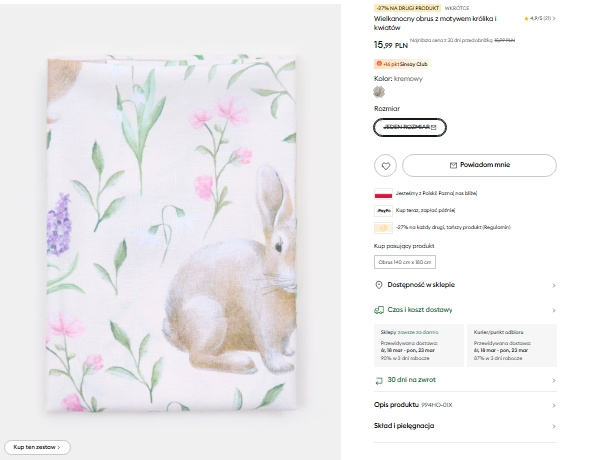Expand Skład i pielęgnacja section

(x=465, y=426)
